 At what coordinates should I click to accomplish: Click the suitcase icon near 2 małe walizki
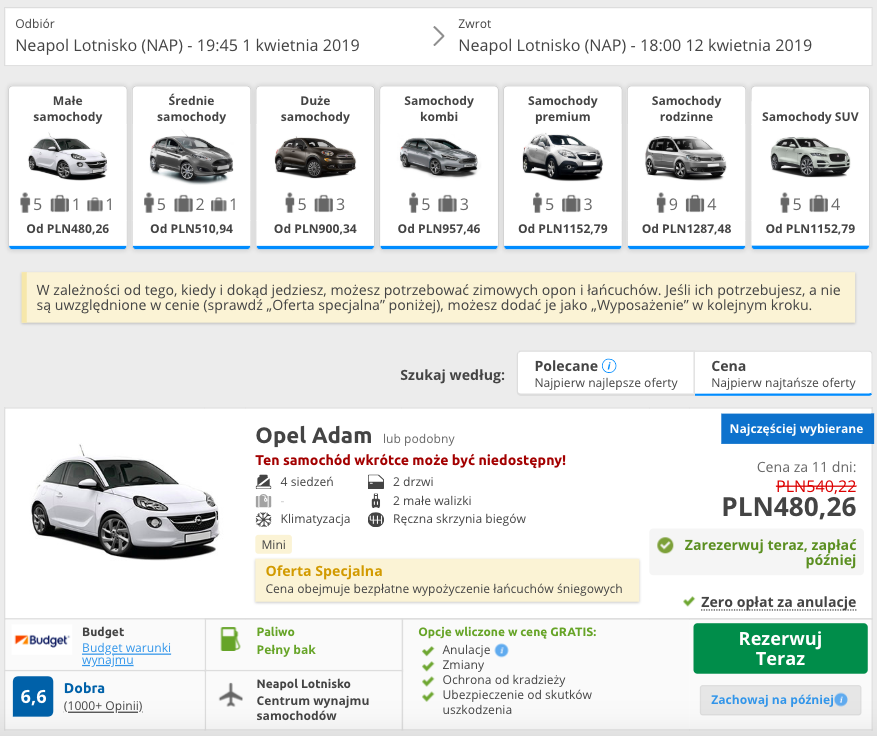tap(376, 500)
